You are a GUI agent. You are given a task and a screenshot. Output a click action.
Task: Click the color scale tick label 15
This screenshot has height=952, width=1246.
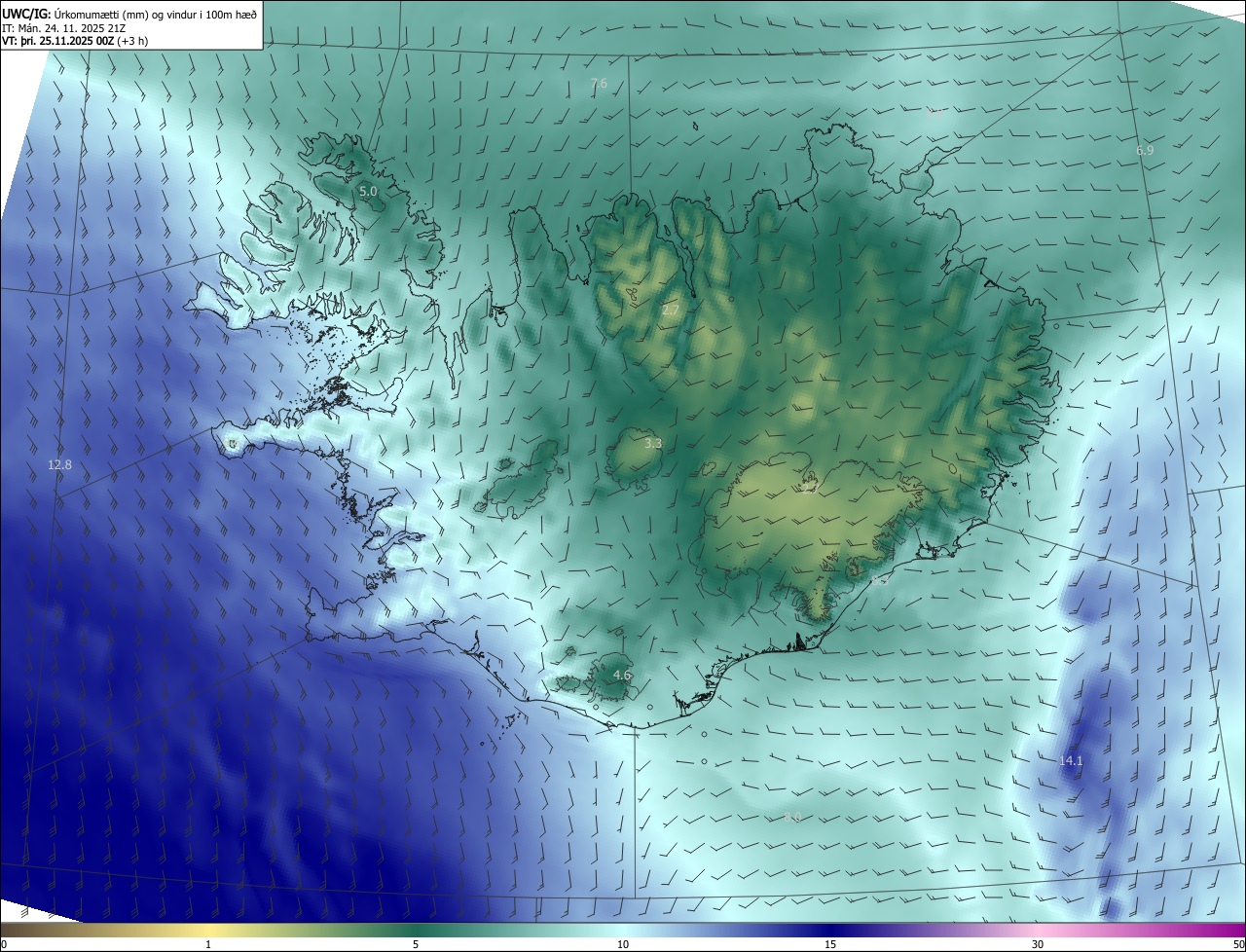830,944
